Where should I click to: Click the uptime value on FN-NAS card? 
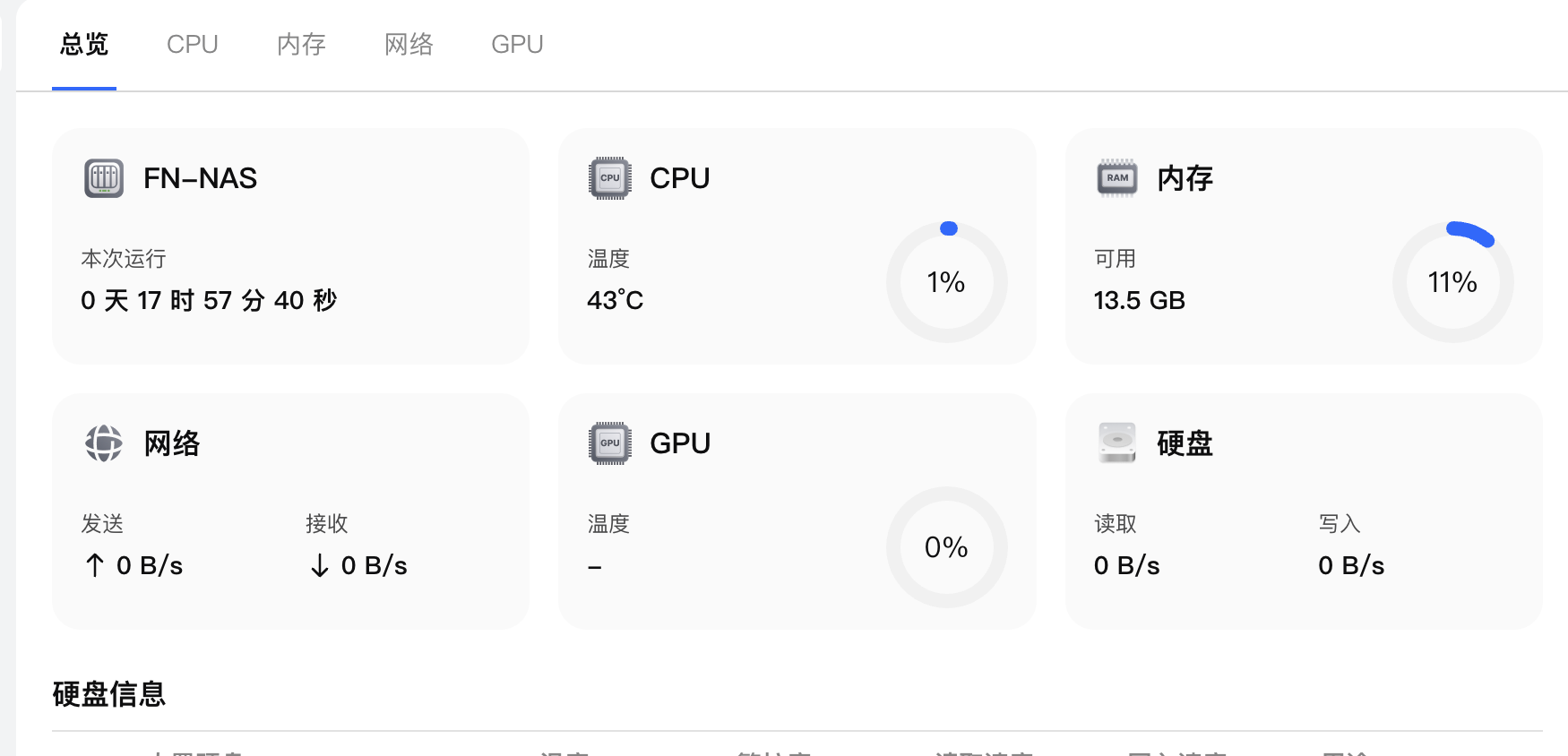[209, 300]
